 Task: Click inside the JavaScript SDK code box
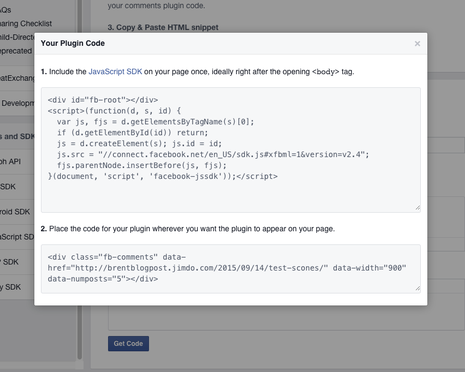231,150
